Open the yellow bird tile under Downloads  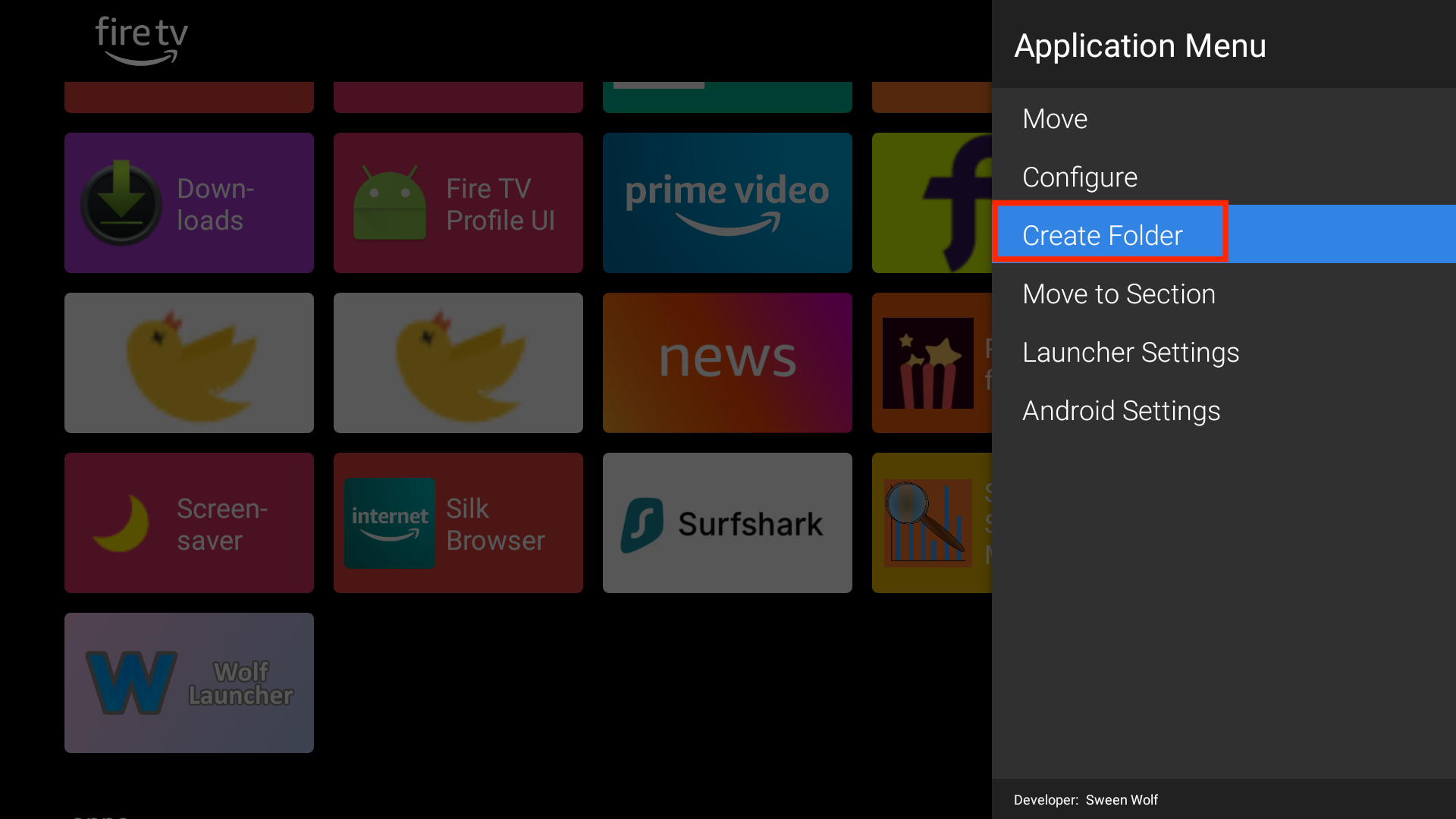point(189,362)
